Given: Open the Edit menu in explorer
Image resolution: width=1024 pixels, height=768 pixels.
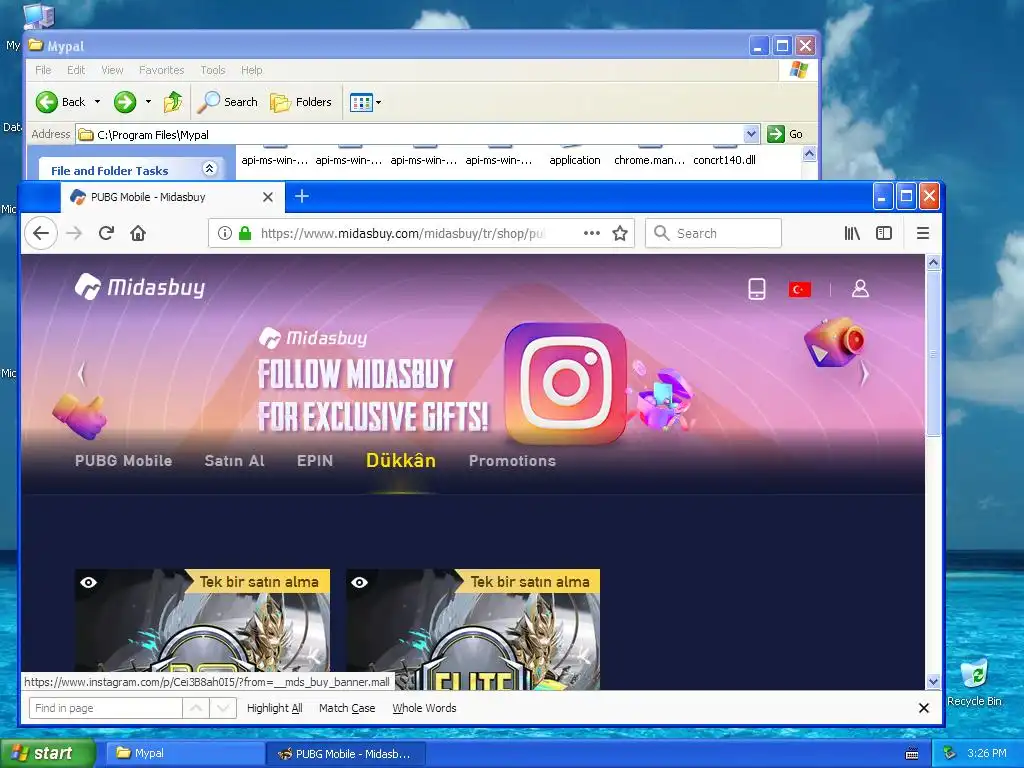Looking at the screenshot, I should coord(76,70).
